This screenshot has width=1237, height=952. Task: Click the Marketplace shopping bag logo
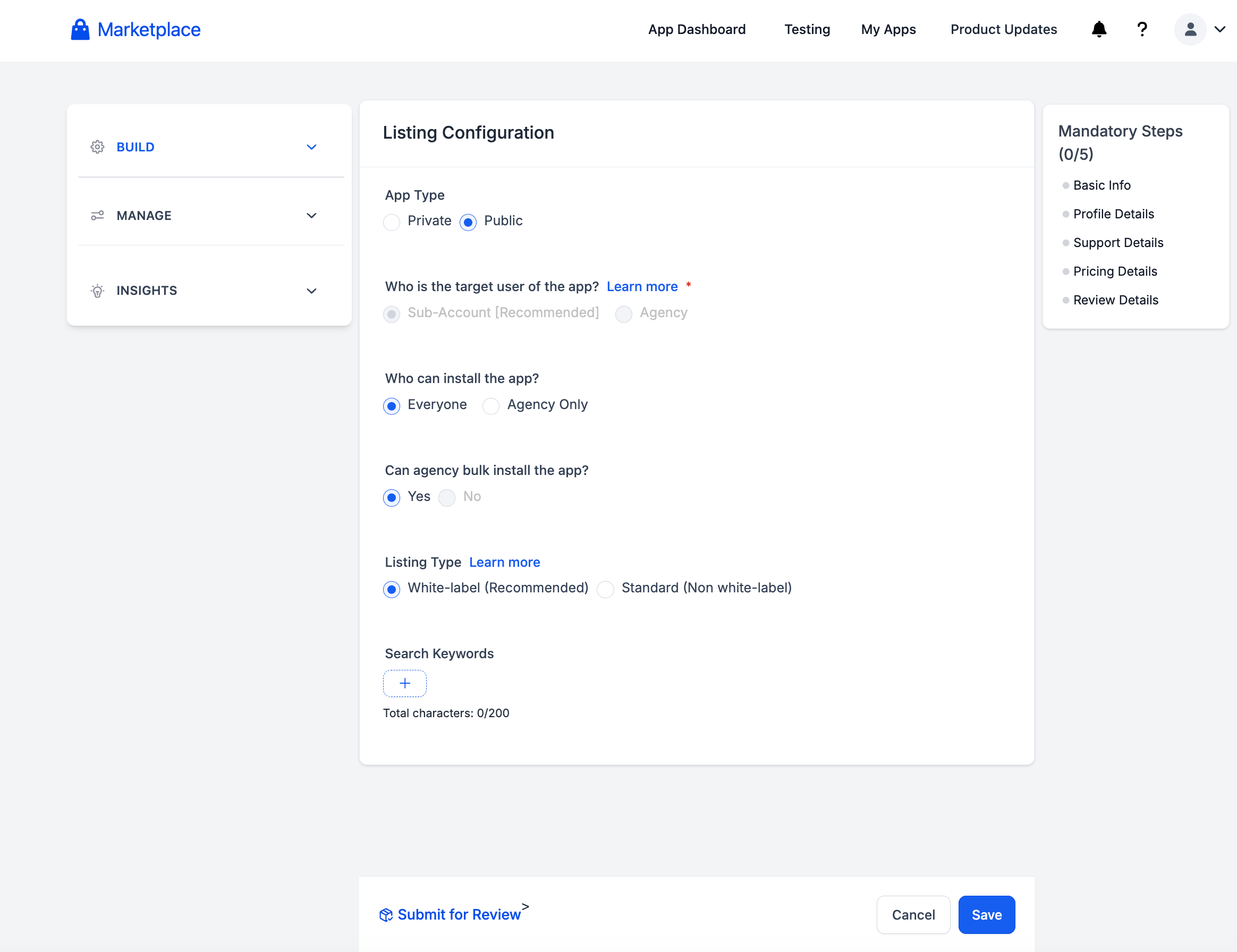pyautogui.click(x=80, y=29)
